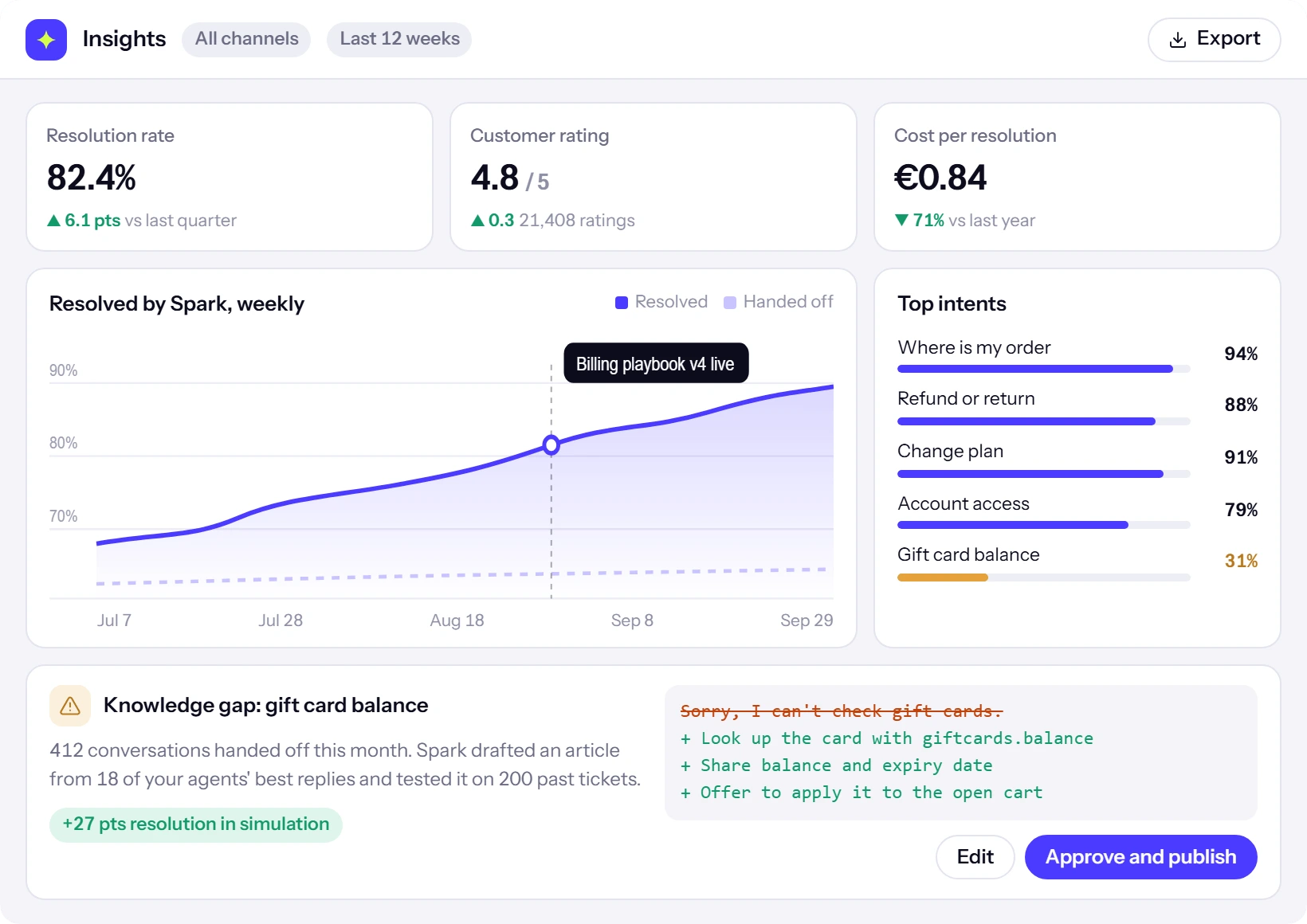Screen dimensions: 1307x924
Task: Click the 31% value in Top intents
Action: [x=1241, y=561]
